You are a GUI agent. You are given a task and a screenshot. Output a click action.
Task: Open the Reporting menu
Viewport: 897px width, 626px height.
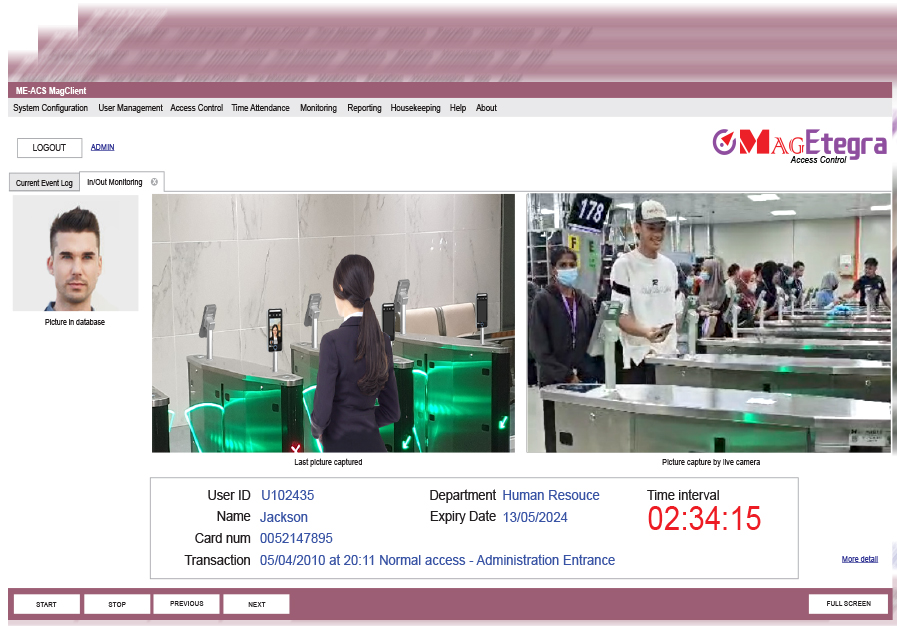[x=364, y=108]
